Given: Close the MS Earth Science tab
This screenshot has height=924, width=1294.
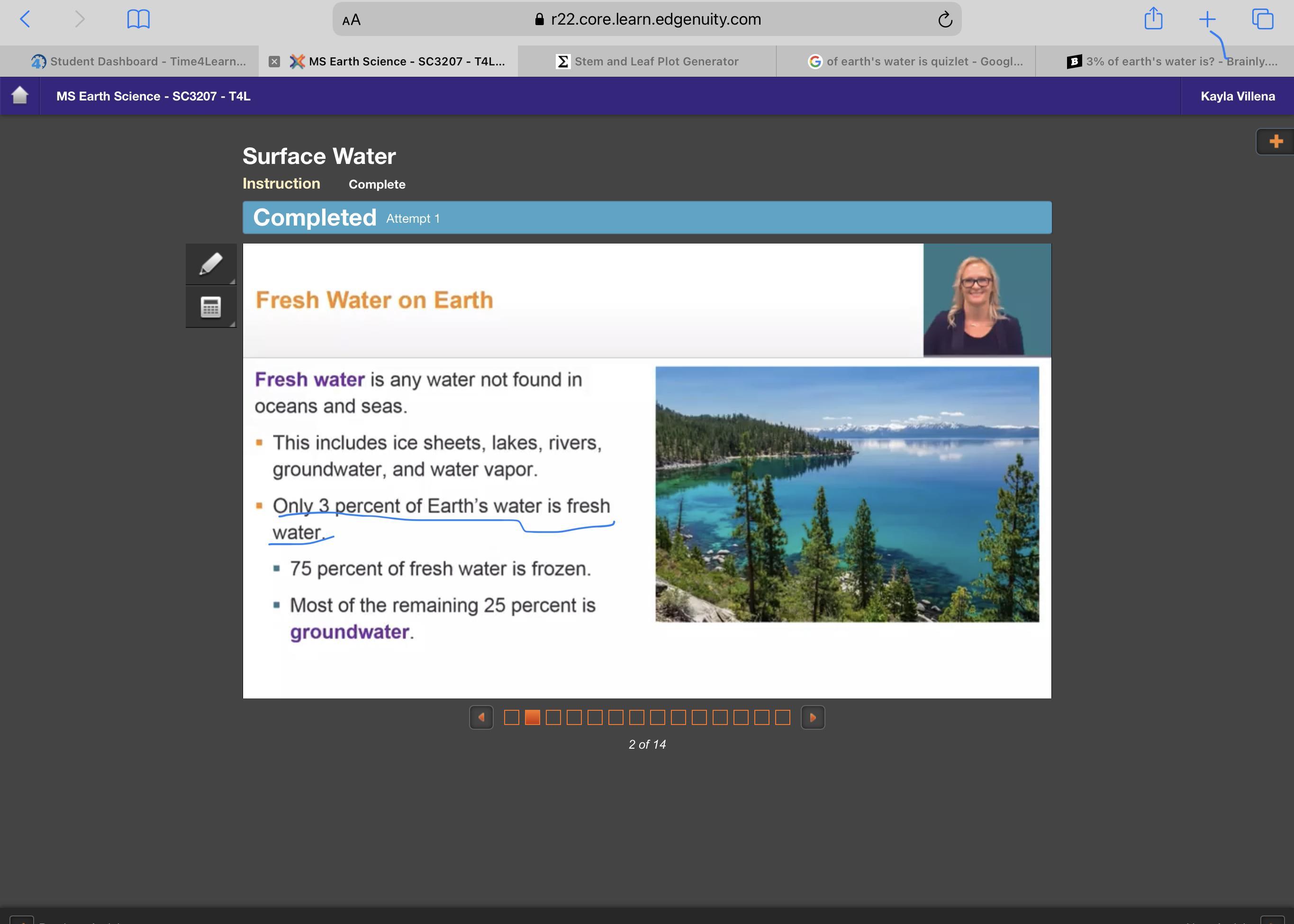Looking at the screenshot, I should click(x=274, y=62).
